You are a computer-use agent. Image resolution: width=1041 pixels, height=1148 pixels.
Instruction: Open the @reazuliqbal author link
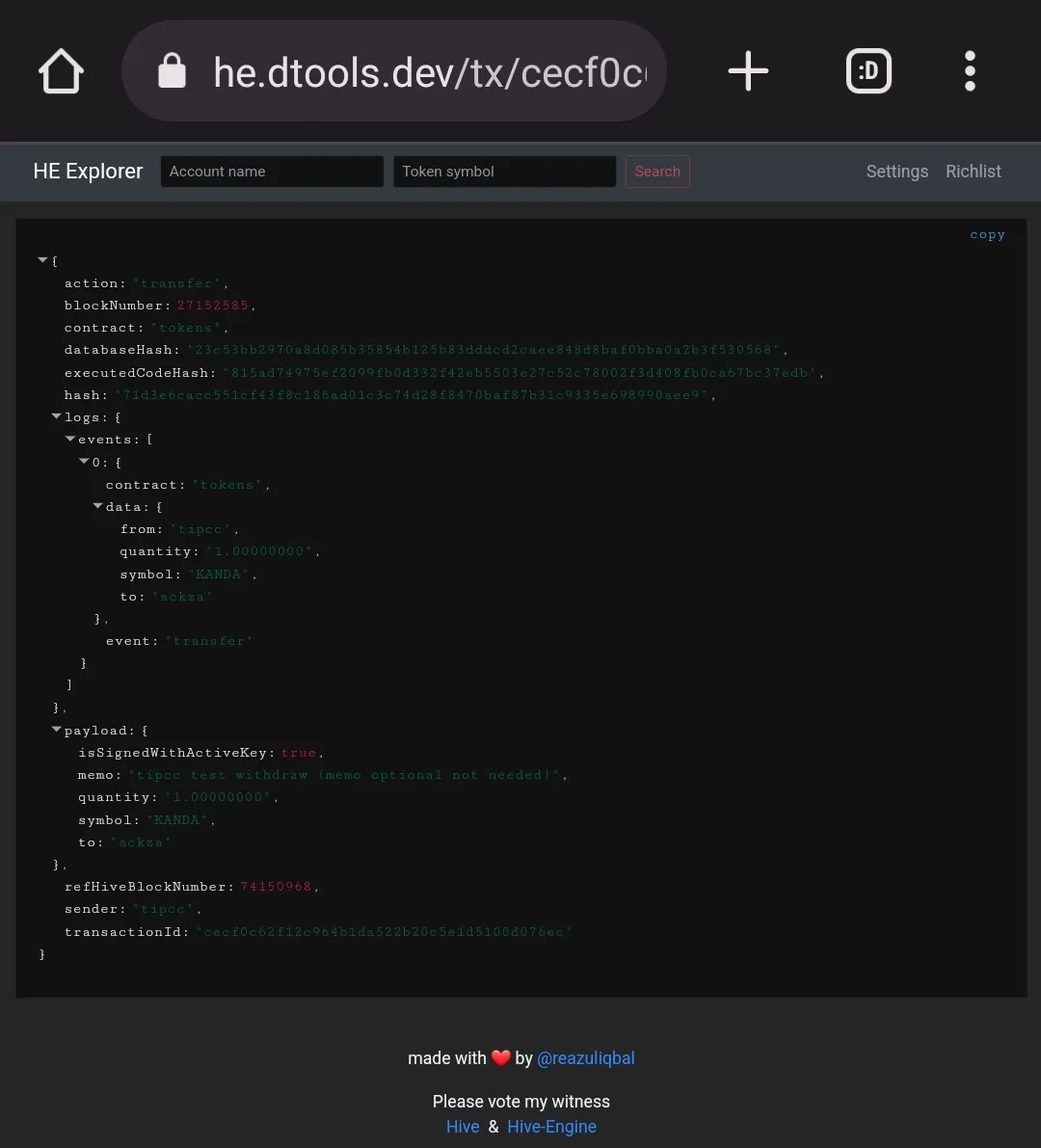586,1058
